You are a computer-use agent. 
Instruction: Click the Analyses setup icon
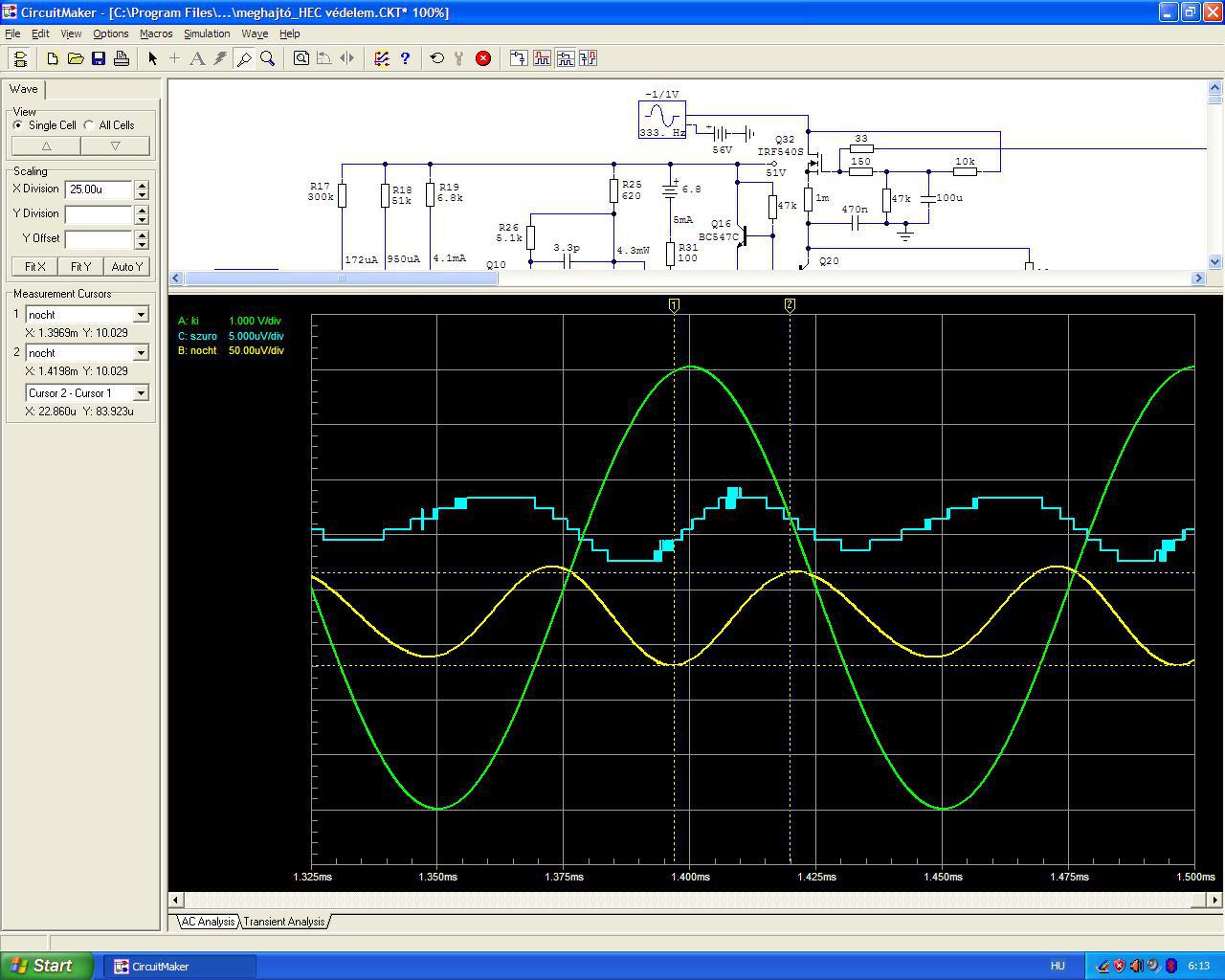pos(382,58)
